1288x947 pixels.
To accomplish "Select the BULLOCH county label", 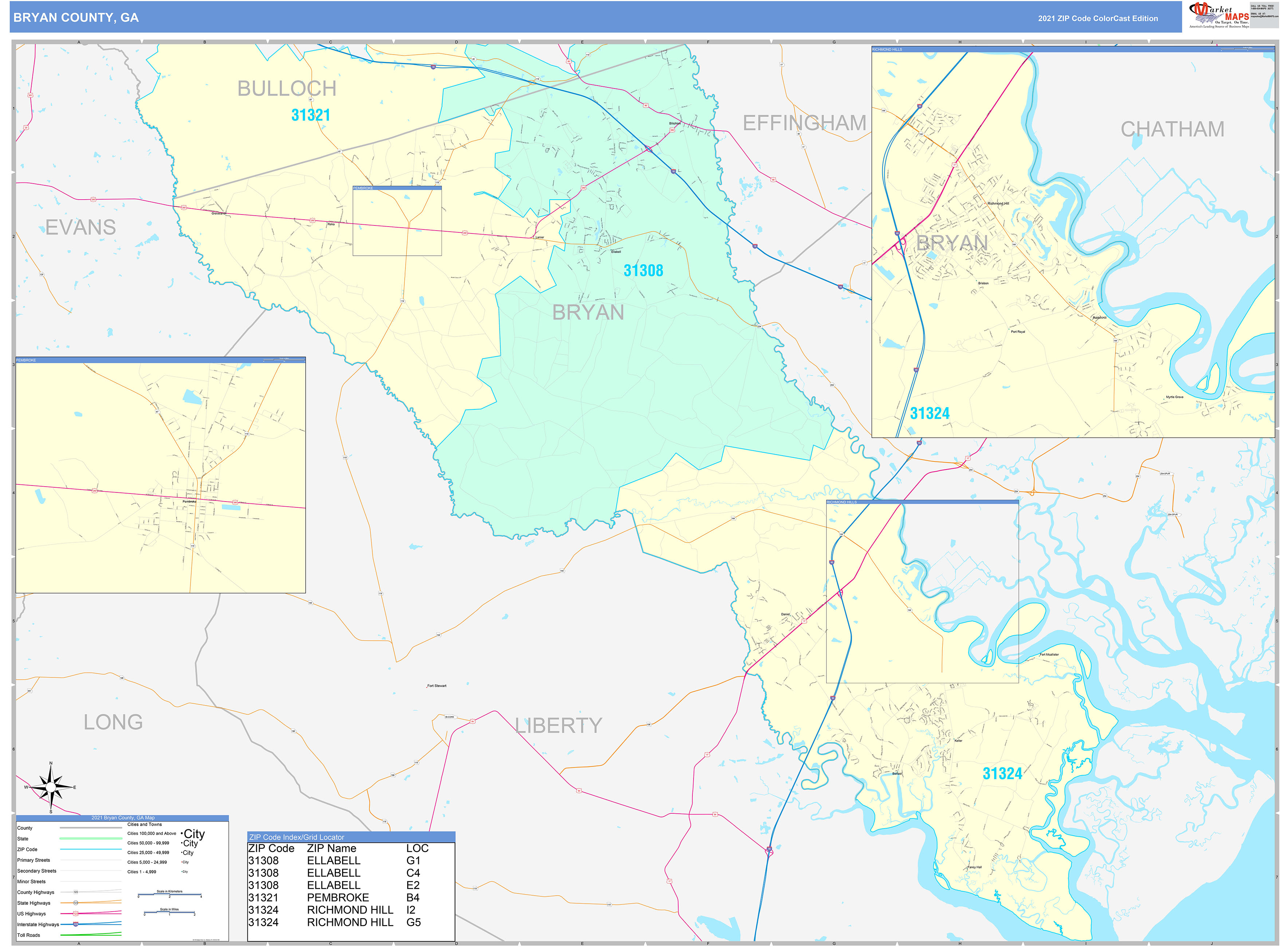I will tap(287, 88).
